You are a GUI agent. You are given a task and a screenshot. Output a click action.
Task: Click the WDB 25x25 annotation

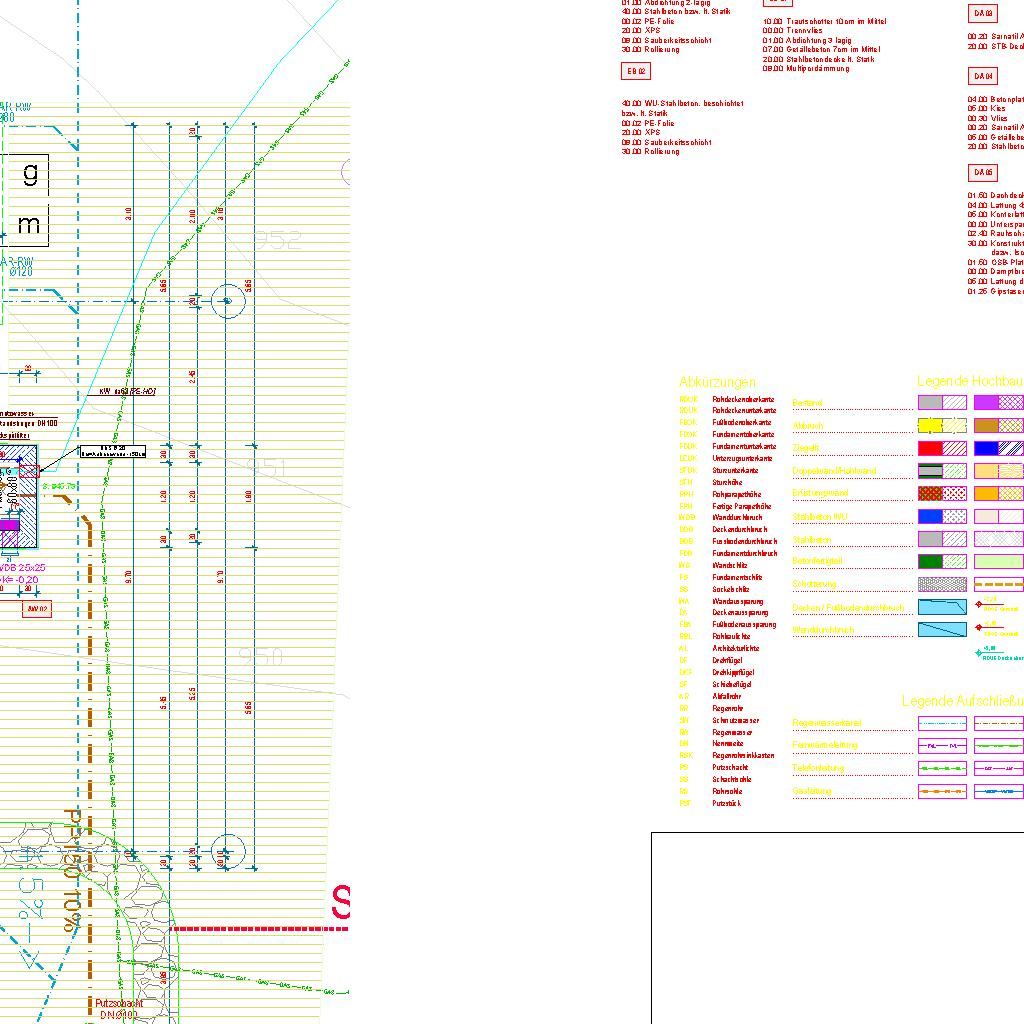point(24,568)
